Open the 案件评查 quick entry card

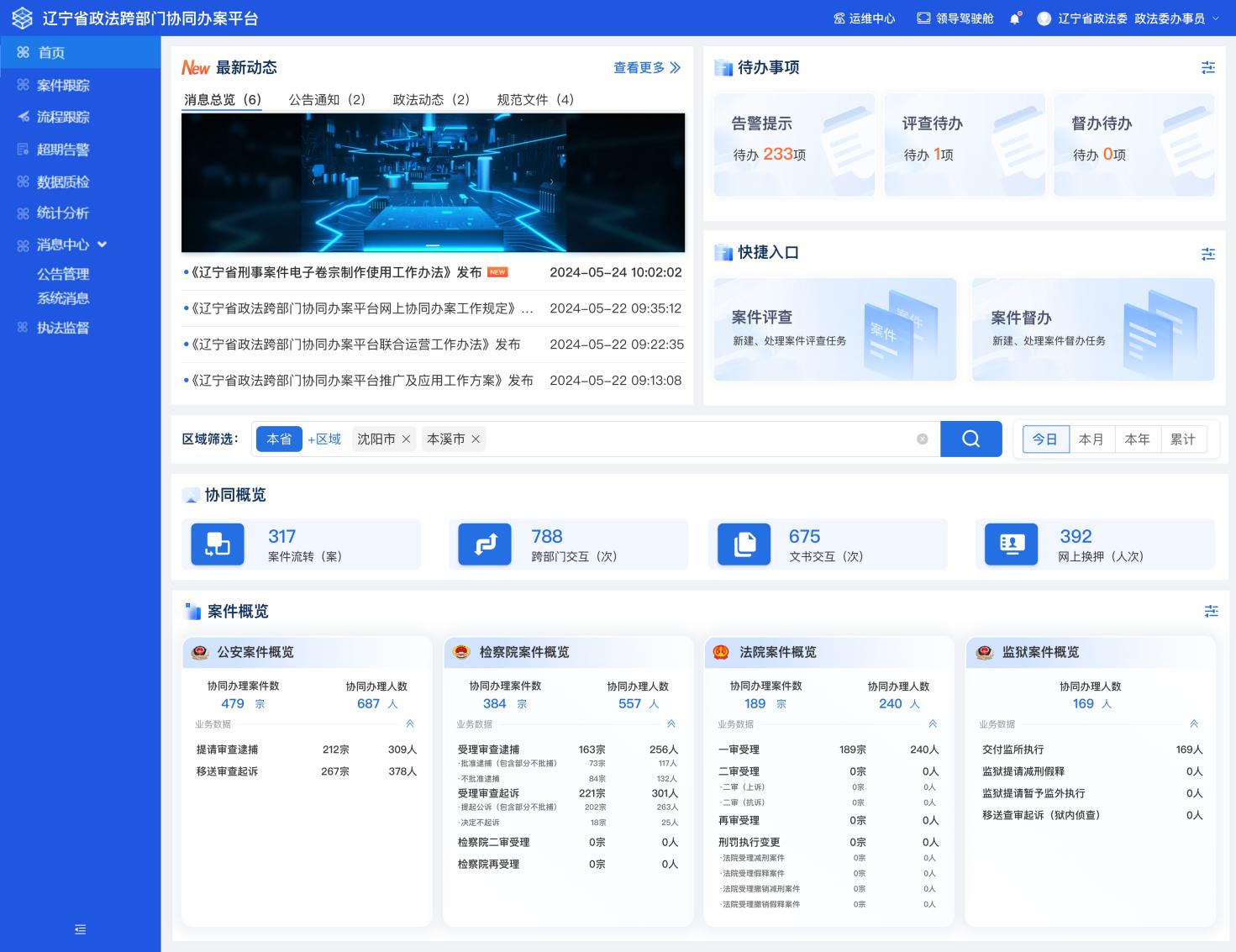(834, 329)
